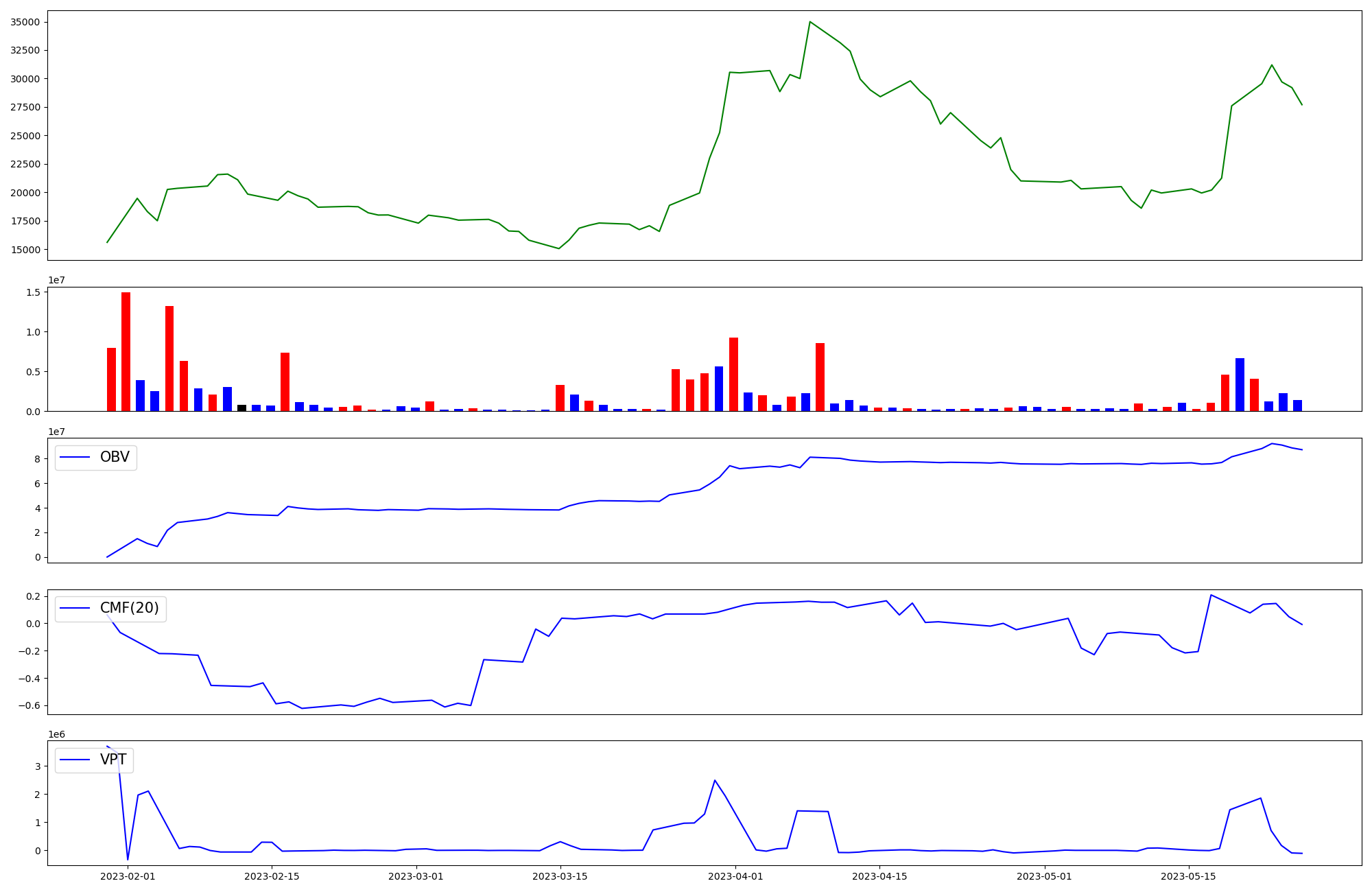Click the tallest blue volume bar in May
The height and width of the screenshot is (892, 1372).
point(1240,384)
